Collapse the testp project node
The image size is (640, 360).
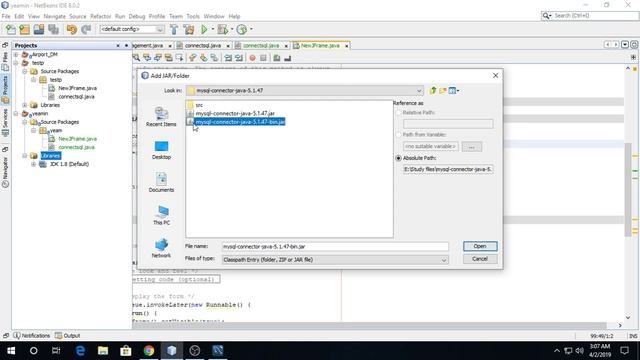16,63
